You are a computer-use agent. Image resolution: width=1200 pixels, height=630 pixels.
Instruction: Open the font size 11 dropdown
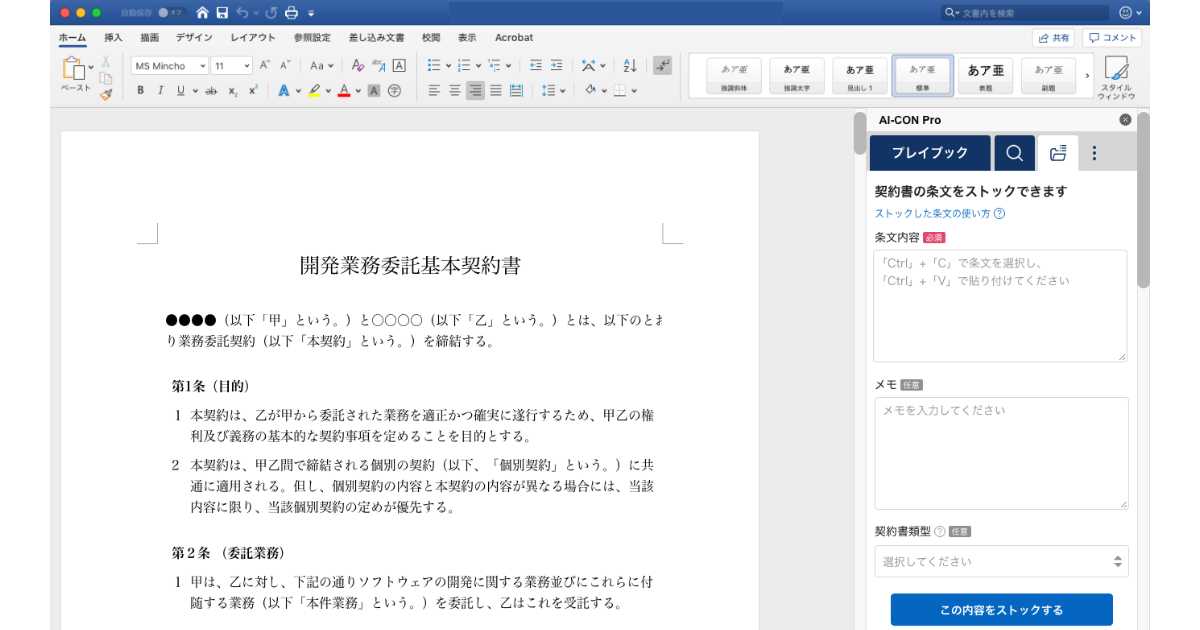pos(247,65)
